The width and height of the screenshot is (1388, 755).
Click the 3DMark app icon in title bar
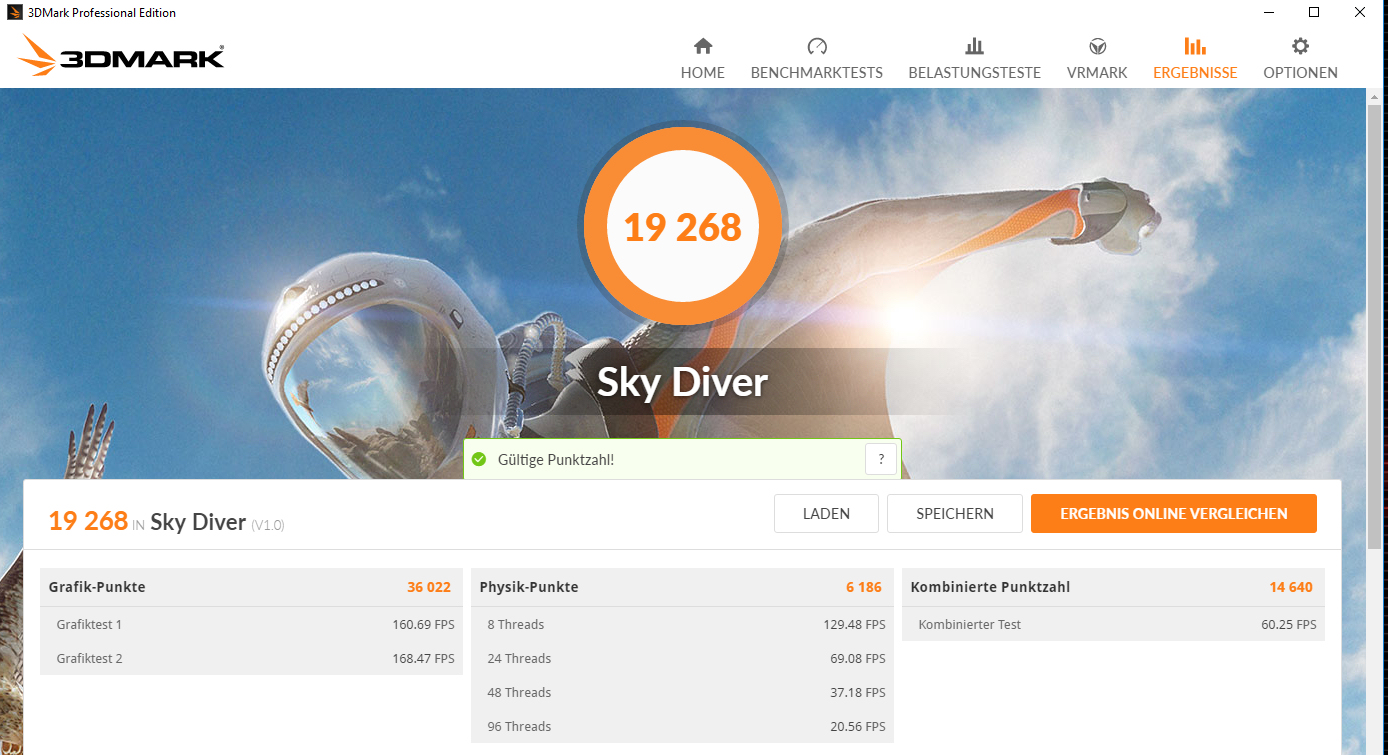point(14,13)
